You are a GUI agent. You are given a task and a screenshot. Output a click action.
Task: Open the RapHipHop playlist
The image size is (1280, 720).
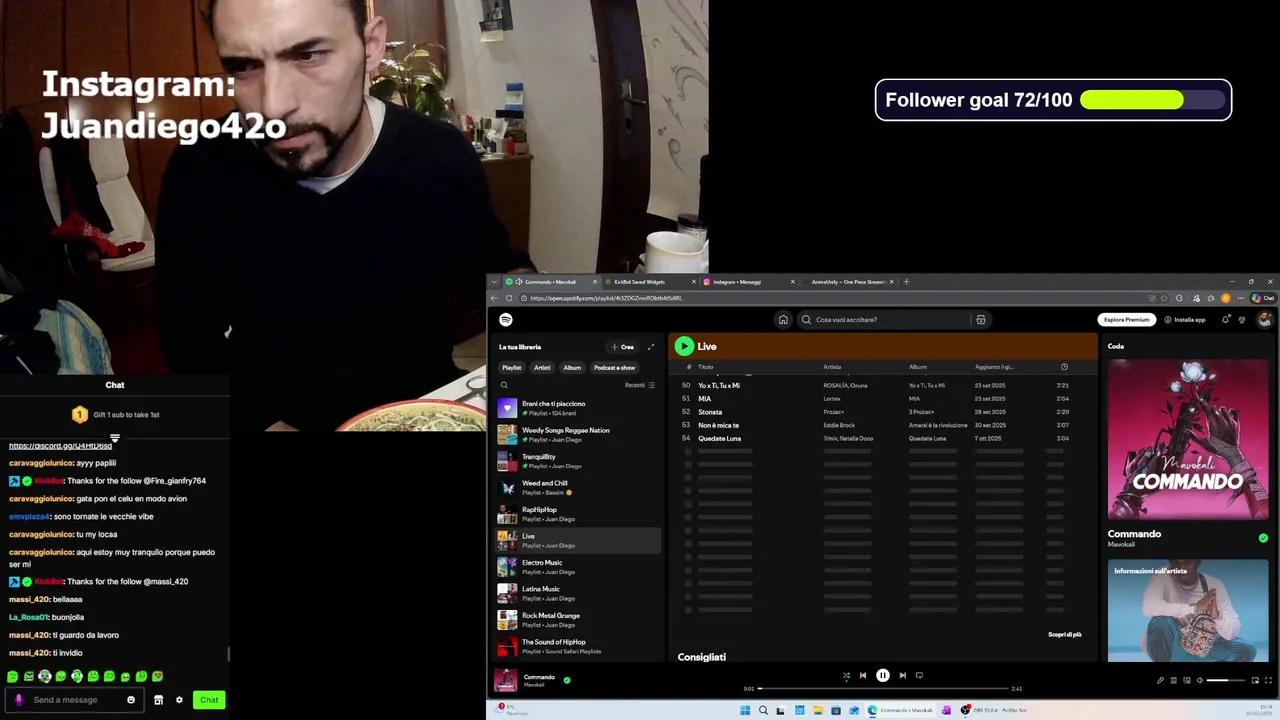(578, 514)
